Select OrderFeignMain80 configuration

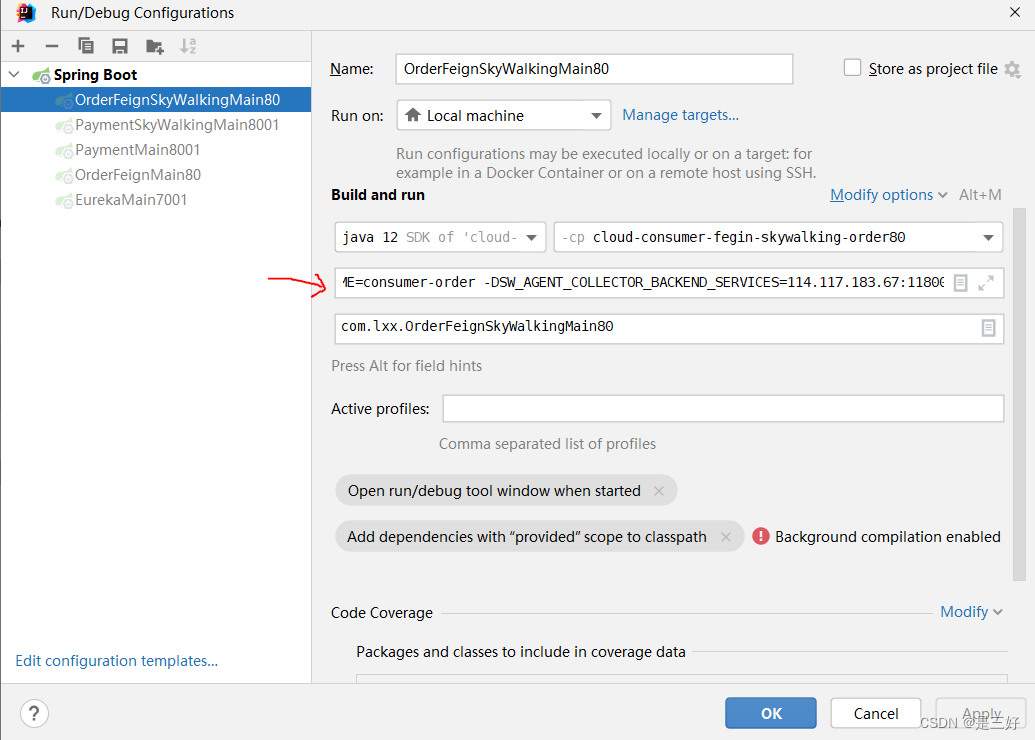(x=156, y=175)
